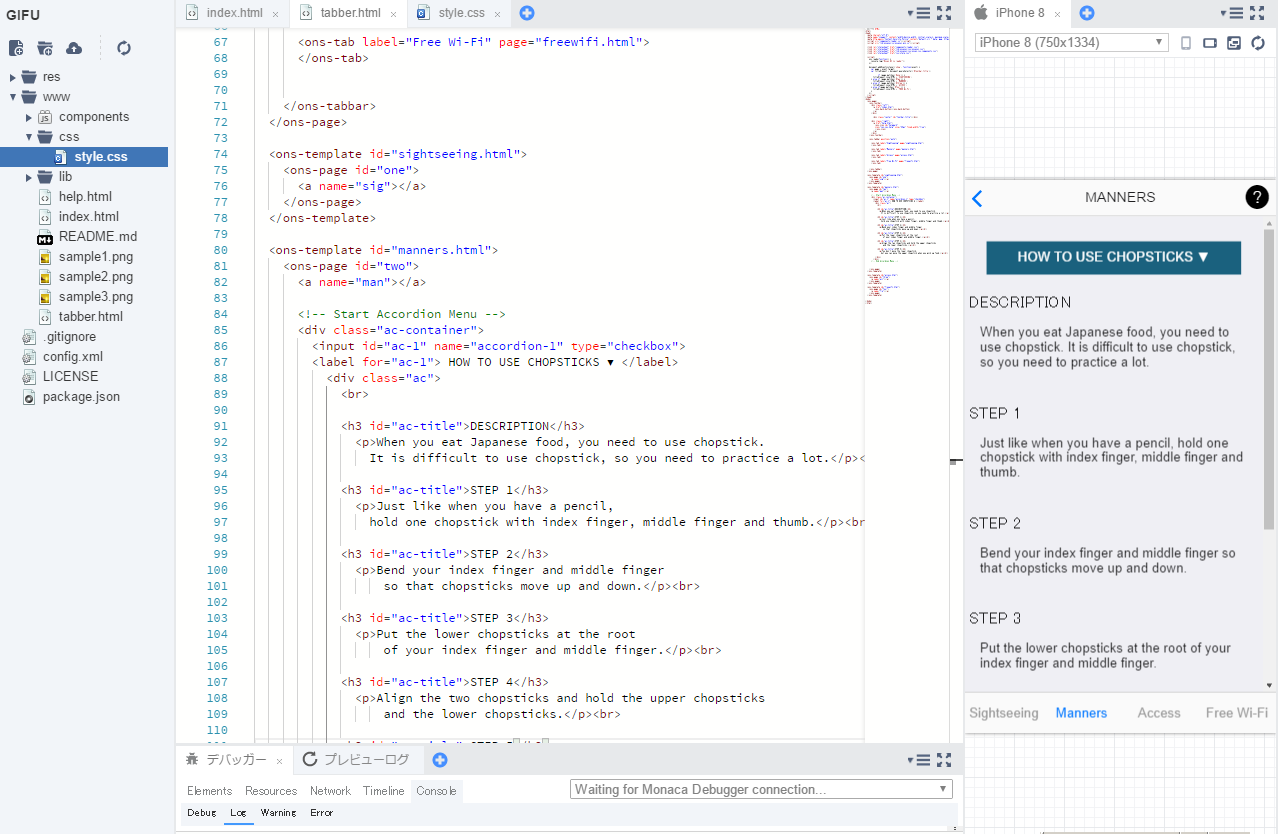Tap the back arrow in MANNERS preview
The width and height of the screenshot is (1278, 834).
coord(978,198)
